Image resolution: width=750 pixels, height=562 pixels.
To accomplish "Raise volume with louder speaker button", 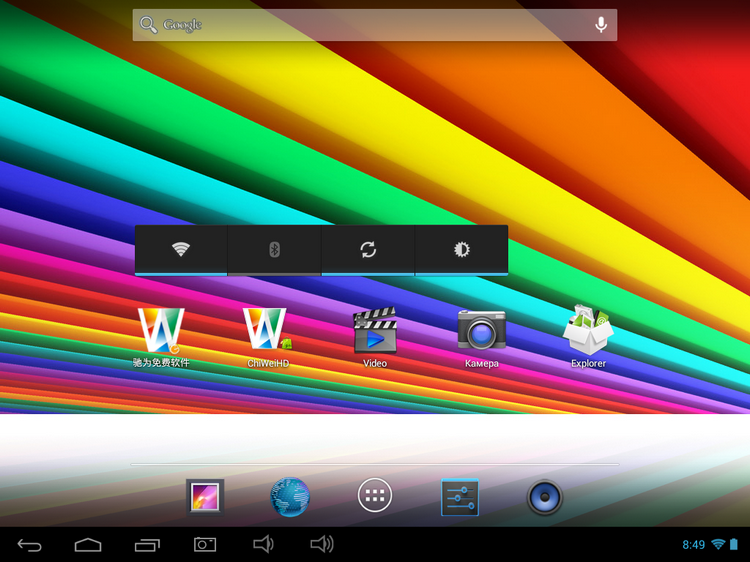I will pyautogui.click(x=322, y=544).
